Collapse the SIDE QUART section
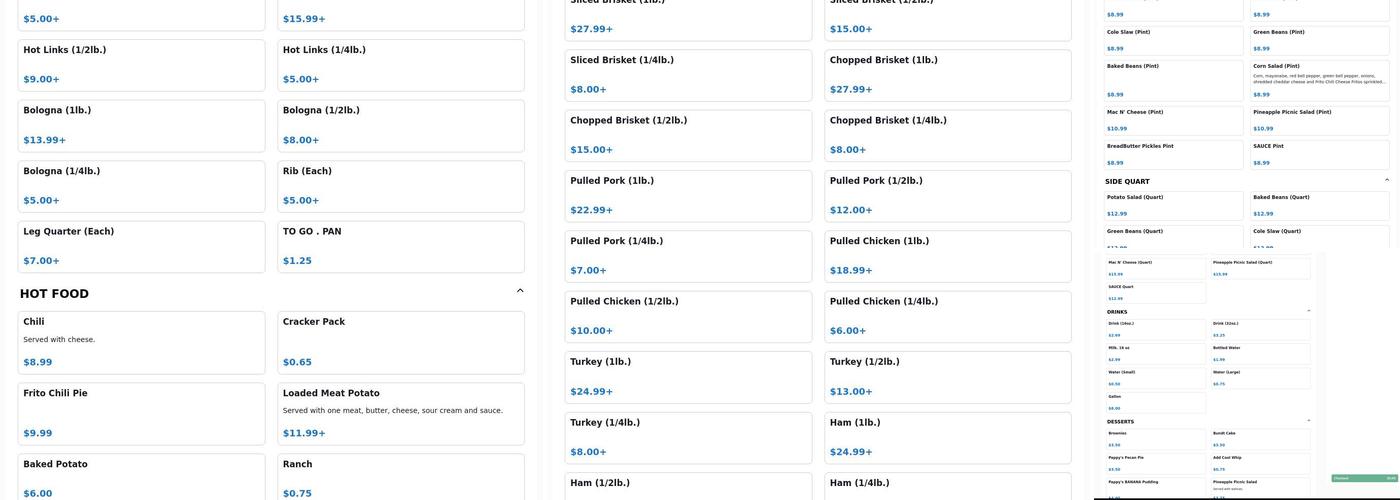 click(x=1386, y=180)
